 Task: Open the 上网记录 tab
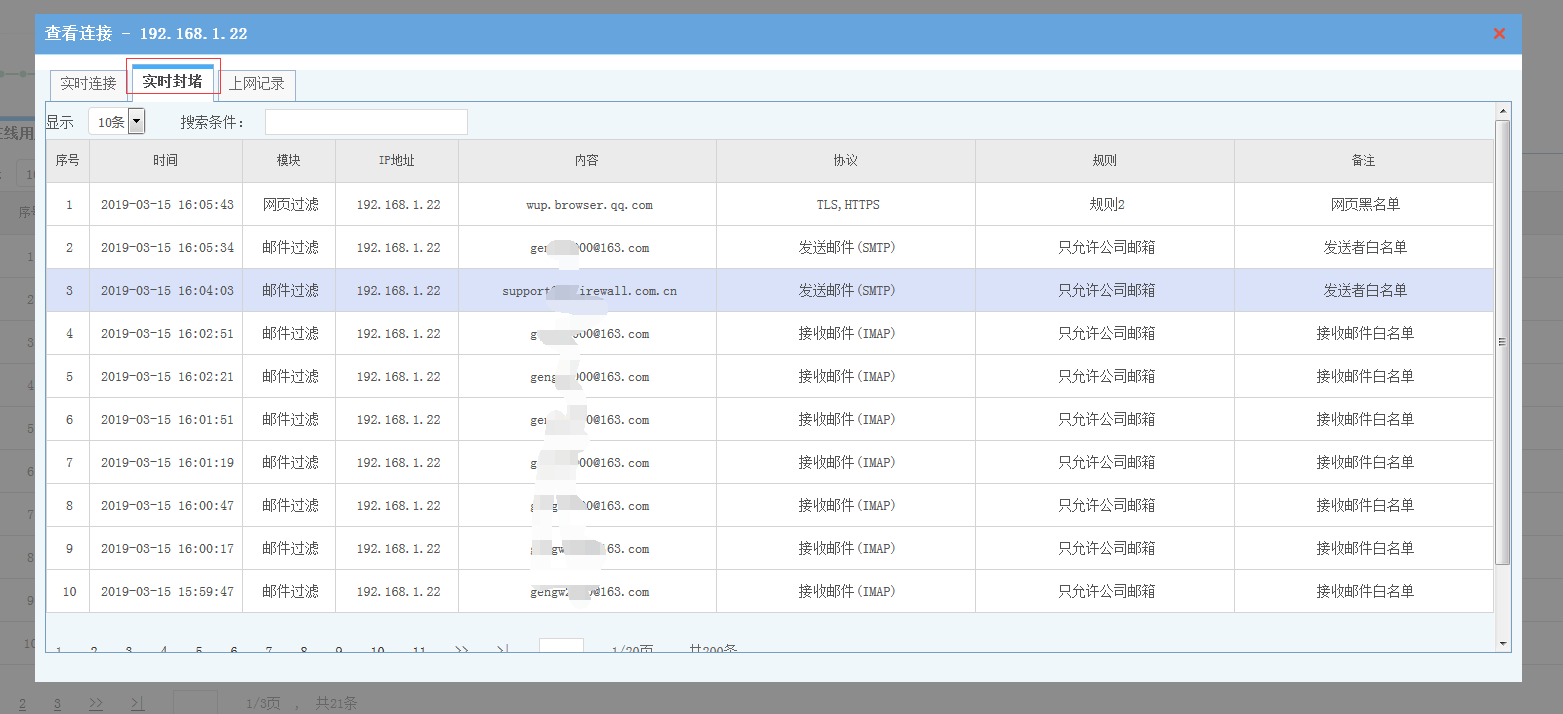pyautogui.click(x=257, y=84)
